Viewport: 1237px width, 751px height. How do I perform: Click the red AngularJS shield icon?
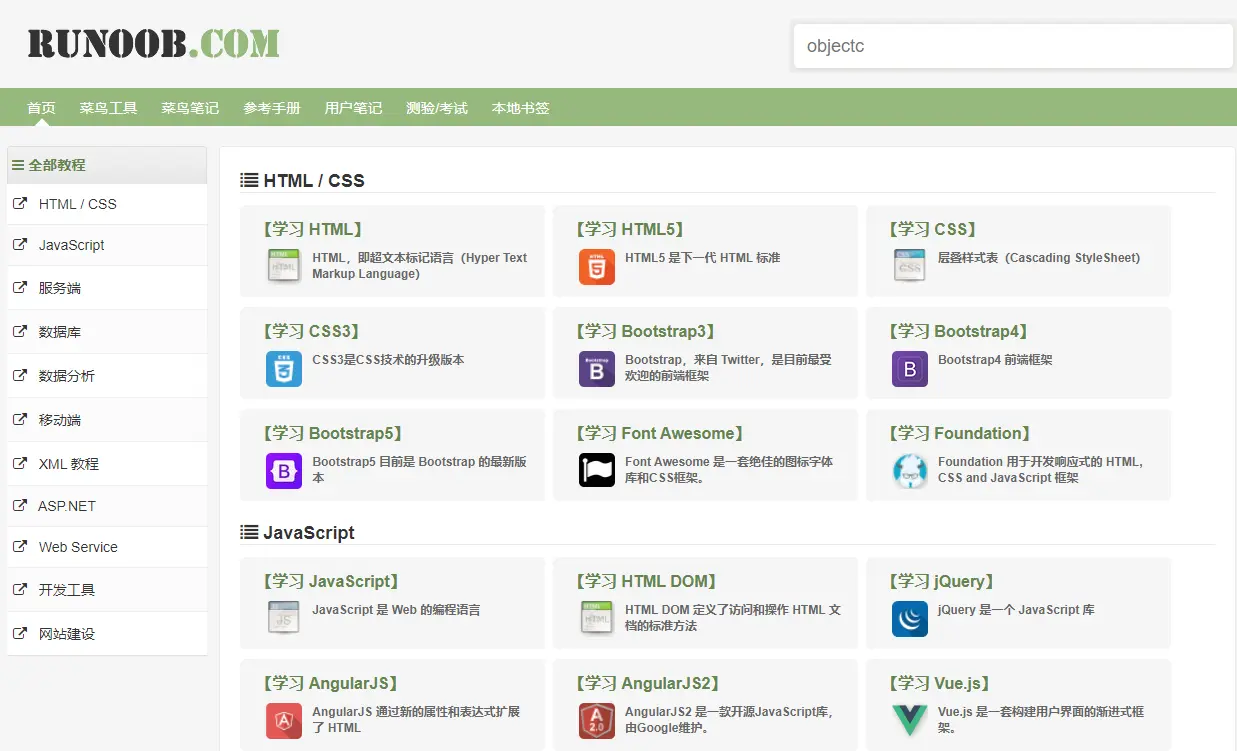click(284, 721)
